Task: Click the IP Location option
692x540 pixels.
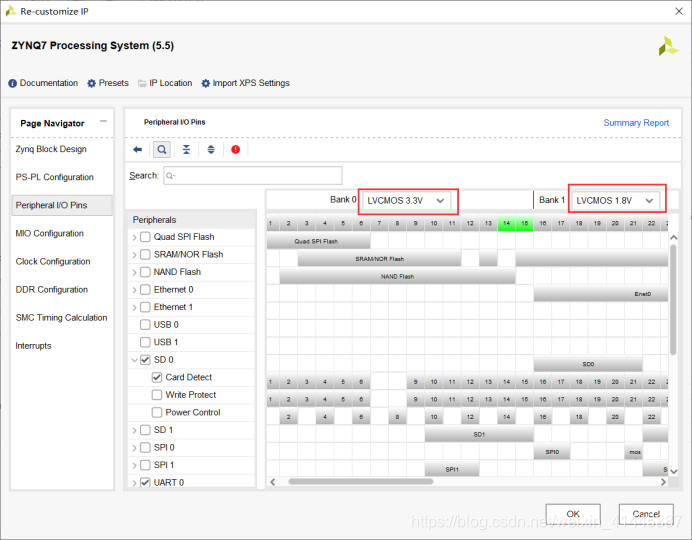Action: [x=170, y=83]
